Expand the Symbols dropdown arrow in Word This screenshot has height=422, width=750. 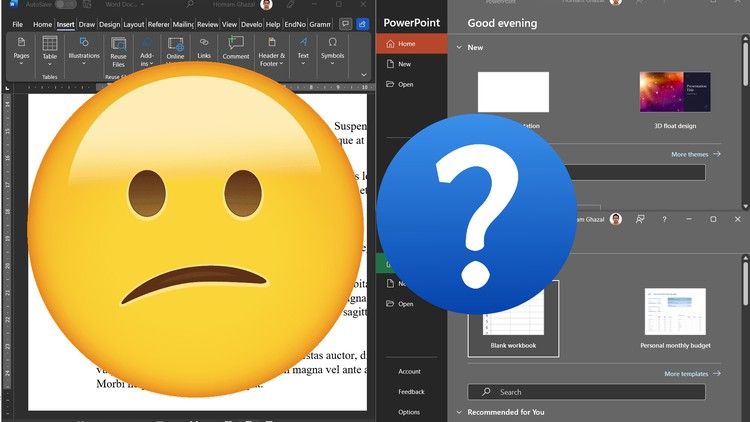click(x=332, y=63)
